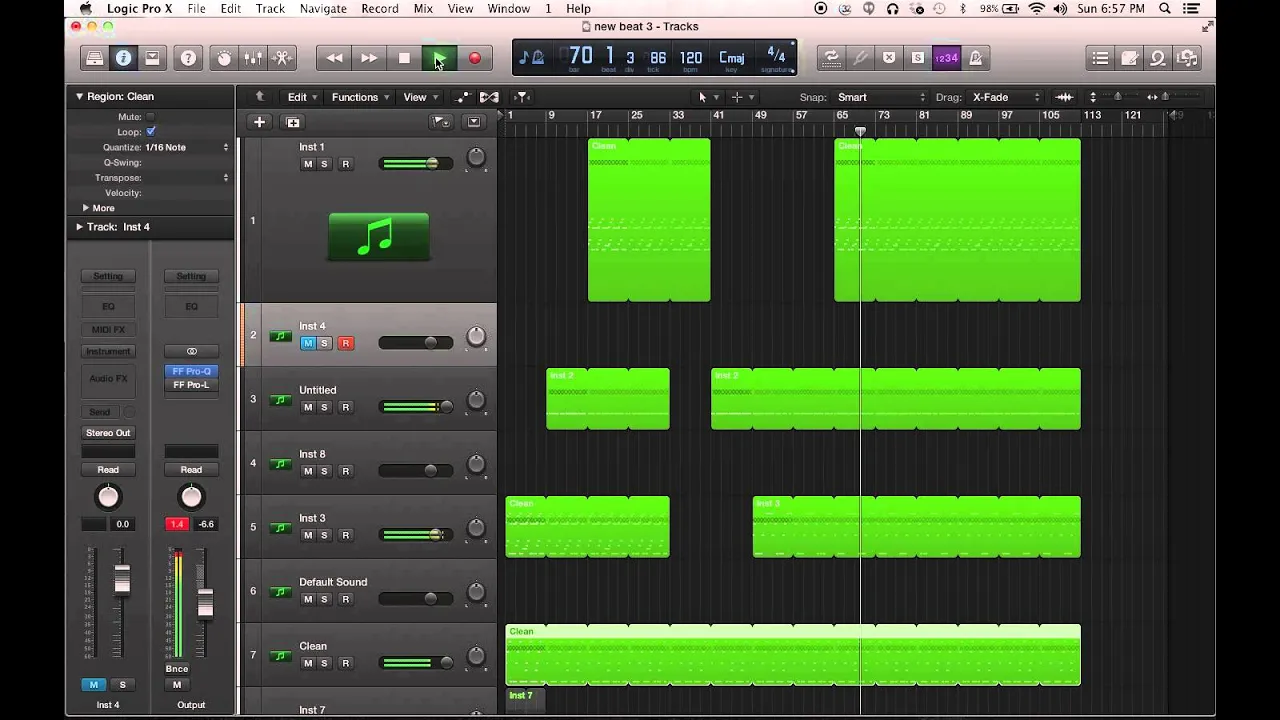Toggle the Solo S button in control bar
This screenshot has height=720, width=1280.
click(x=917, y=58)
